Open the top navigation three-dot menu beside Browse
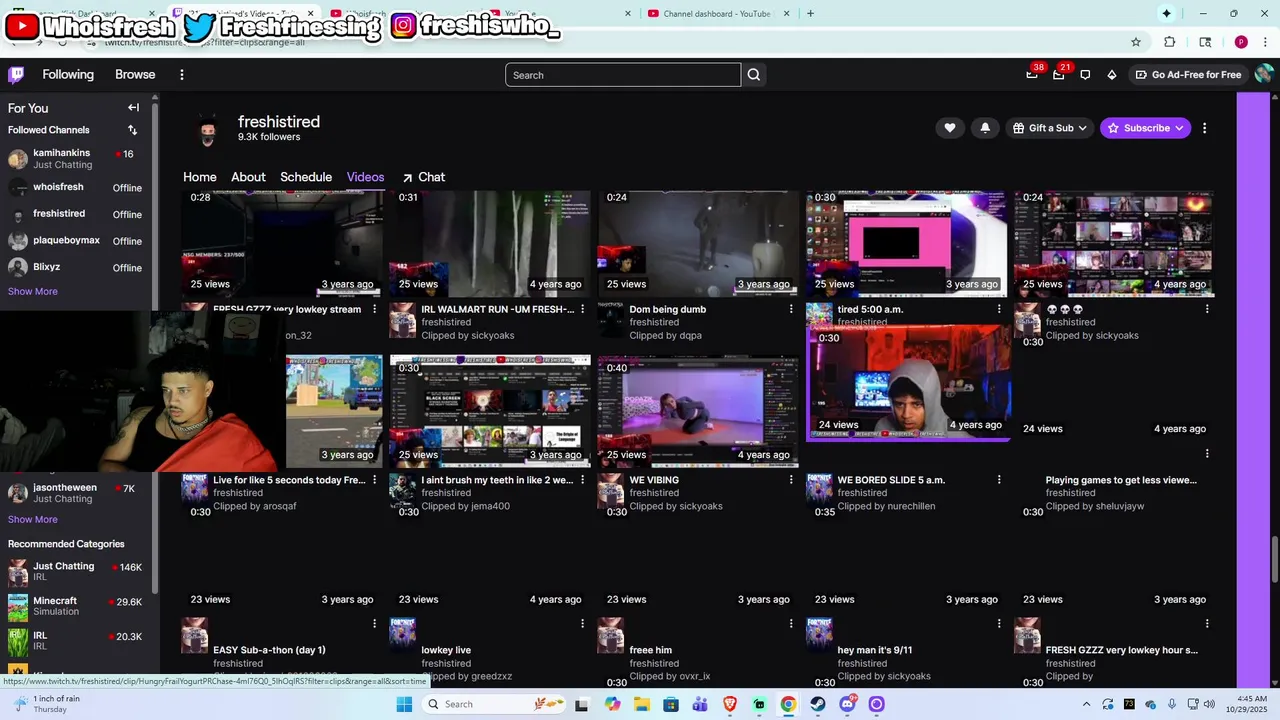The height and width of the screenshot is (720, 1280). click(181, 75)
